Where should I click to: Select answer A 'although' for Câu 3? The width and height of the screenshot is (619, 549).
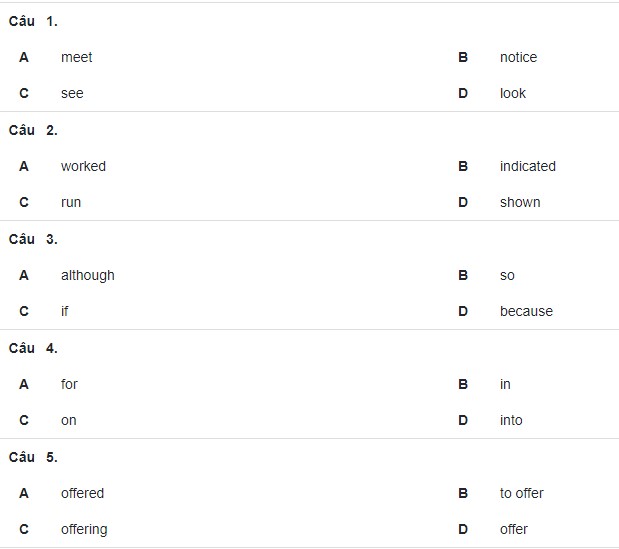tap(88, 275)
